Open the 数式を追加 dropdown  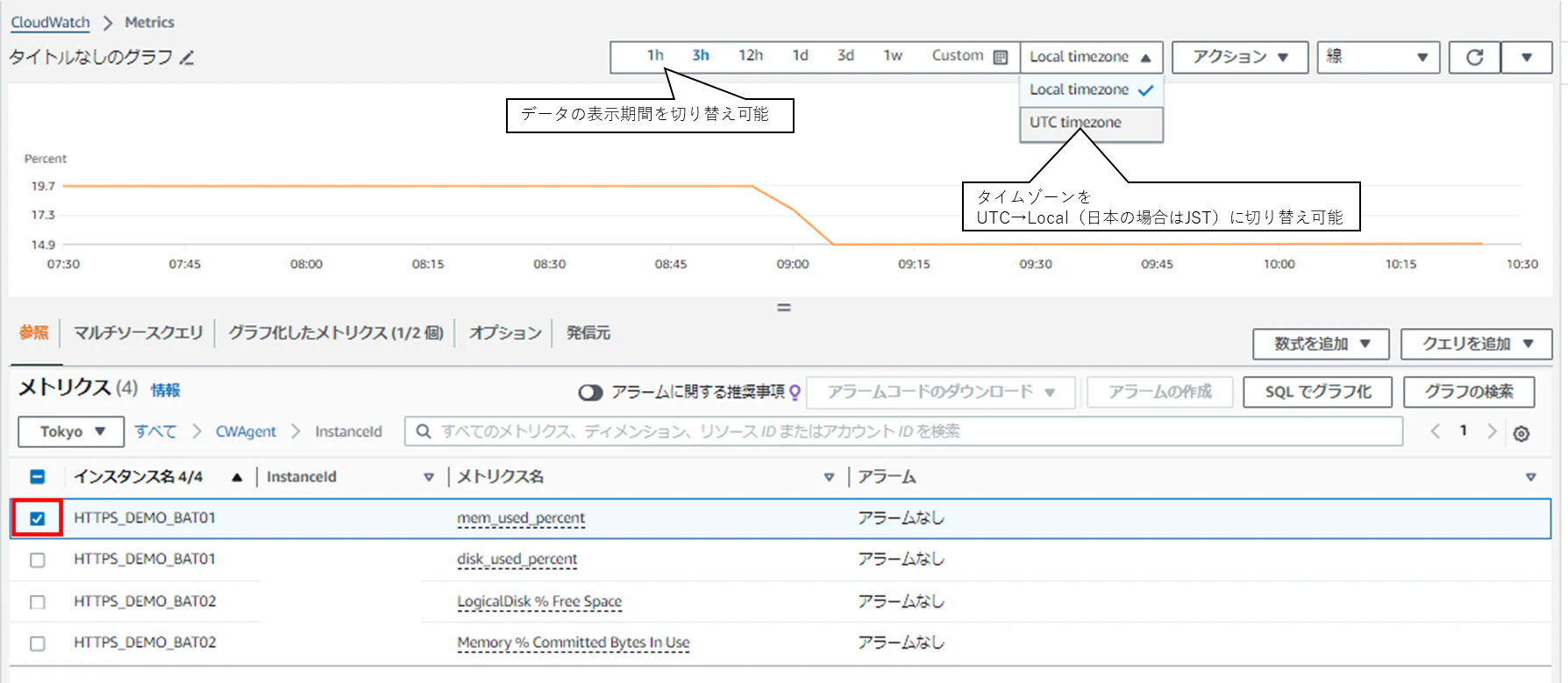point(1321,344)
